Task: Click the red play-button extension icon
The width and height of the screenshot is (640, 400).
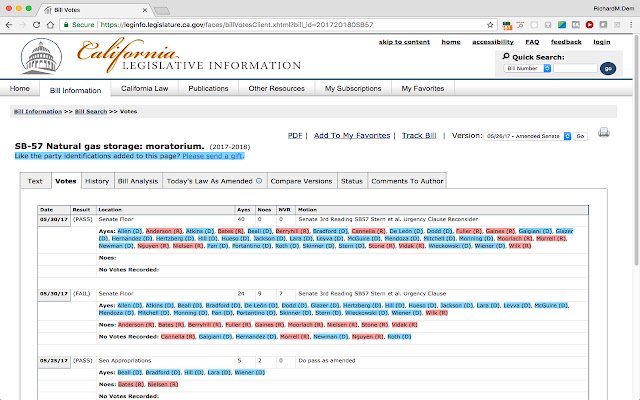Action: pyautogui.click(x=589, y=25)
